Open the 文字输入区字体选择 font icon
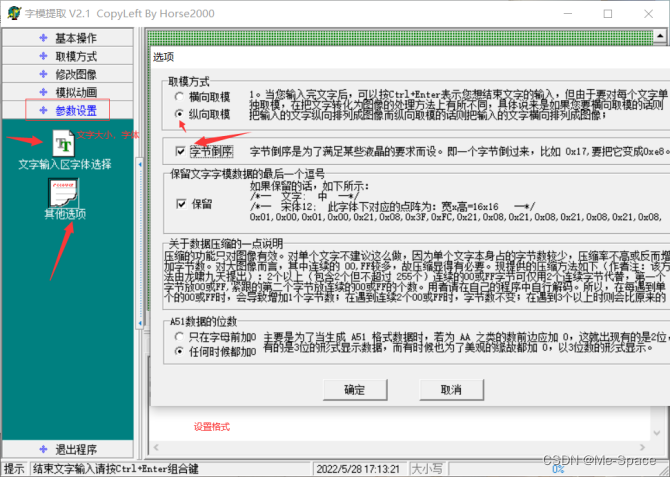This screenshot has width=671, height=477. (64, 143)
